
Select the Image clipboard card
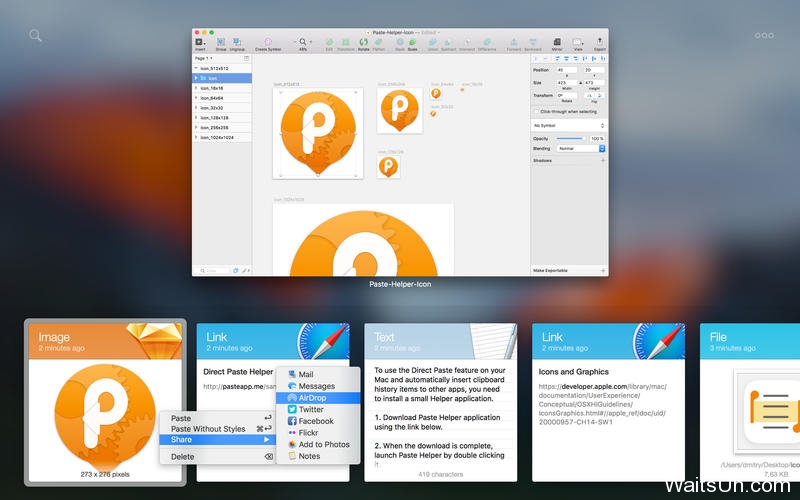105,403
